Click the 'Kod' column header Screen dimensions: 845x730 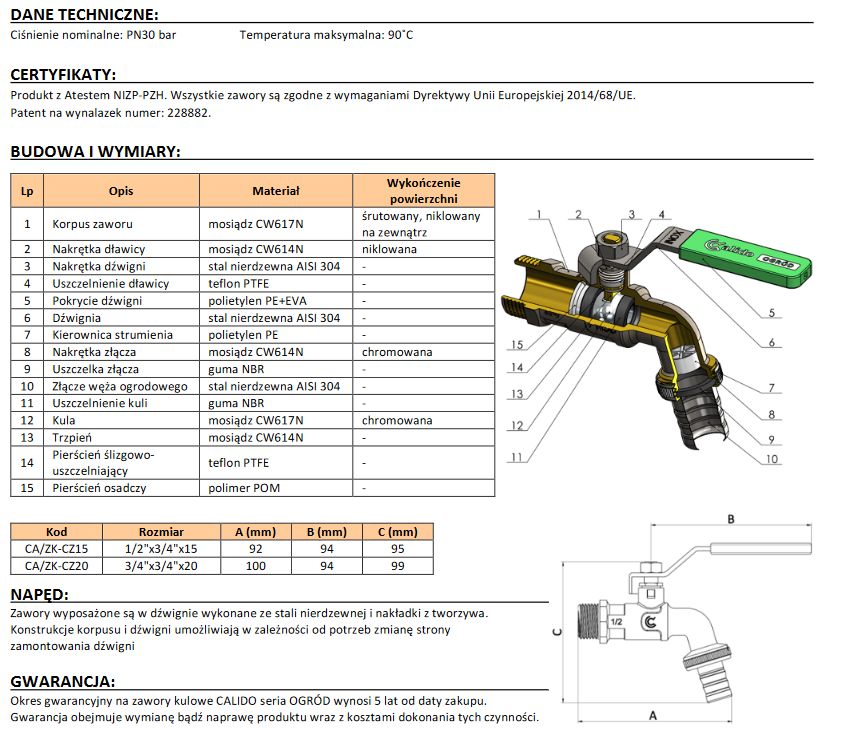coord(57,532)
